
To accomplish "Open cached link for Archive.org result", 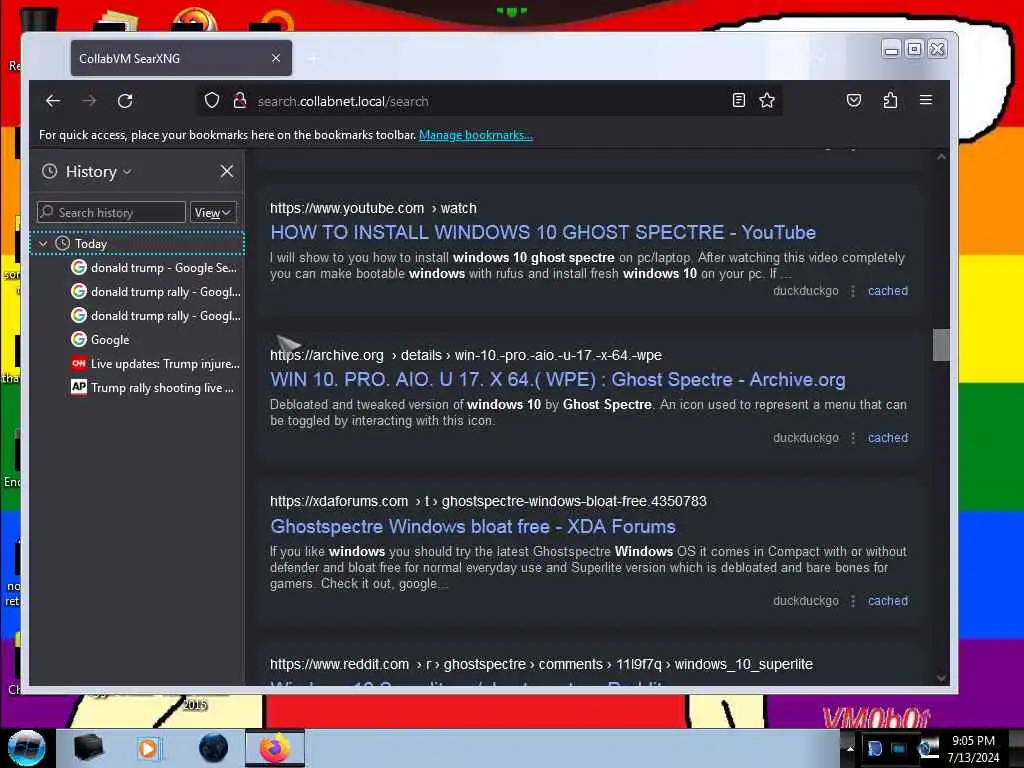I will 888,438.
